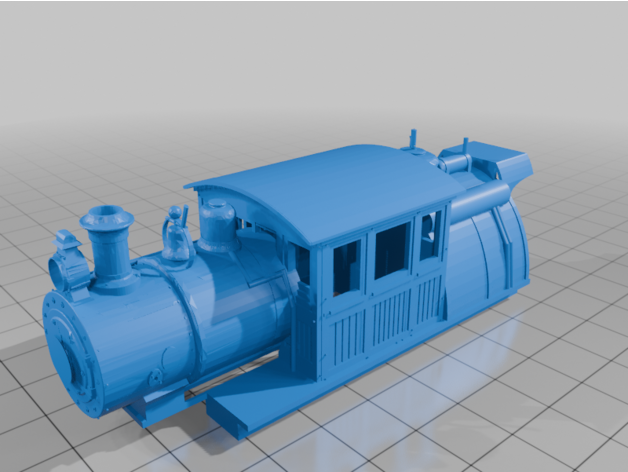
Task: Click the bell between stack and dome
Action: 177,234
